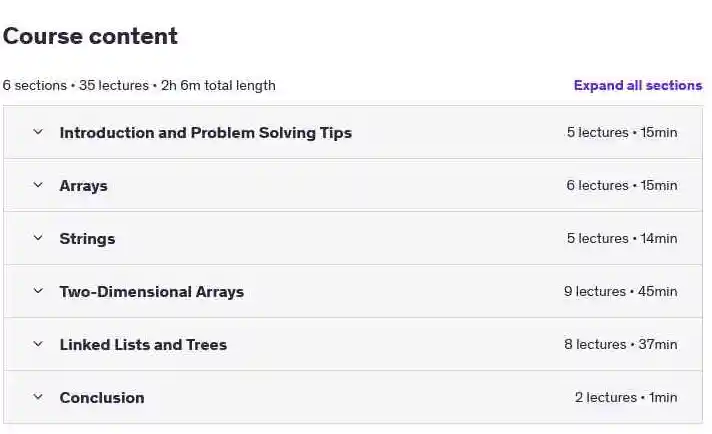The height and width of the screenshot is (434, 712).
Task: Expand the Two-Dimensional Arrays chevron
Action: [x=38, y=291]
